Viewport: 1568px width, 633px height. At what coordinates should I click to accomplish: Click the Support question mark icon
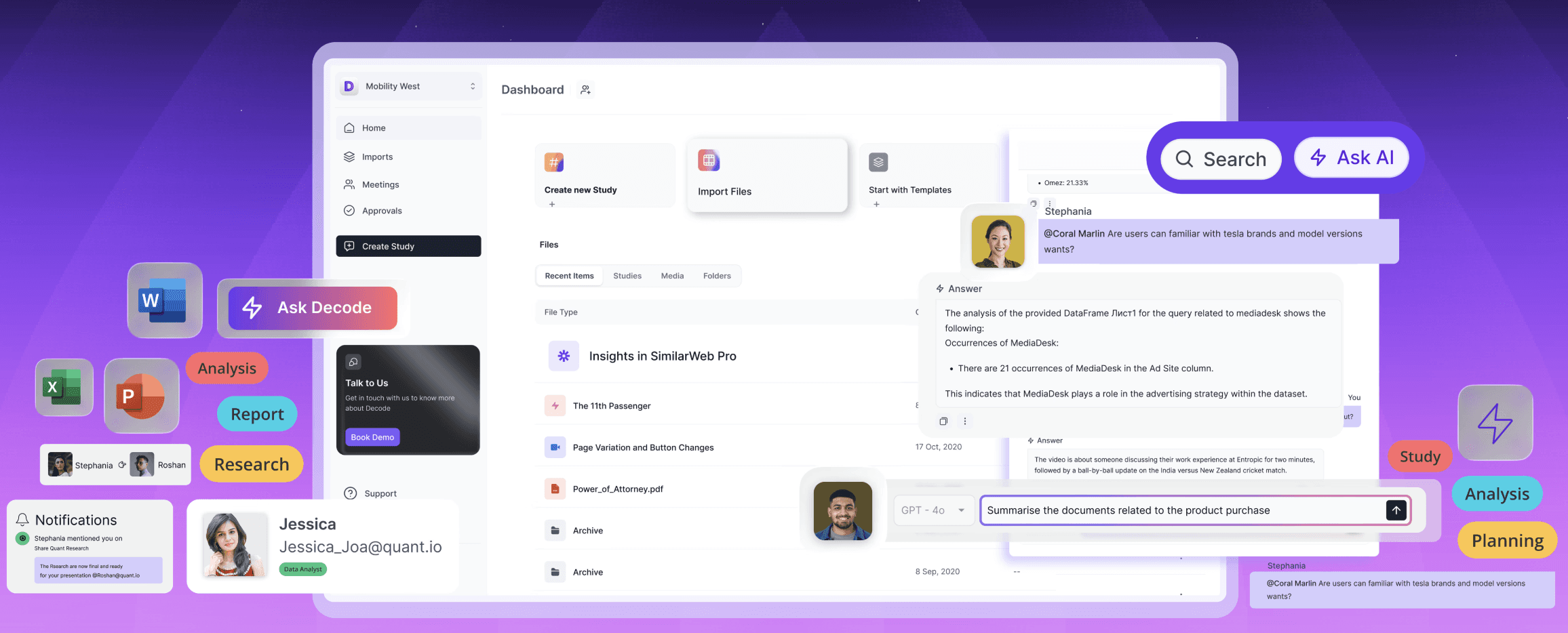tap(351, 493)
